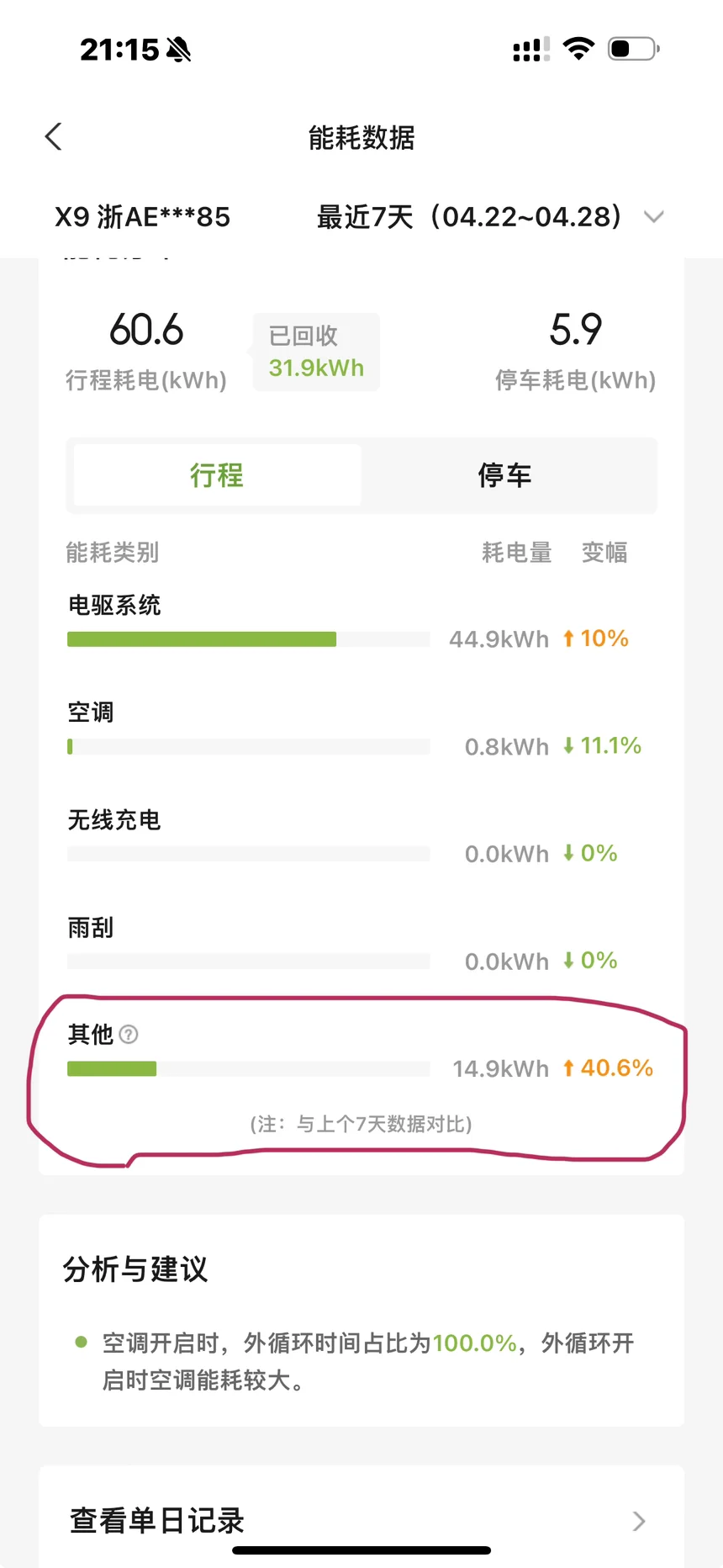Screen dimensions: 723x1568
Task: Tap the battery status icon
Action: pyautogui.click(x=632, y=49)
